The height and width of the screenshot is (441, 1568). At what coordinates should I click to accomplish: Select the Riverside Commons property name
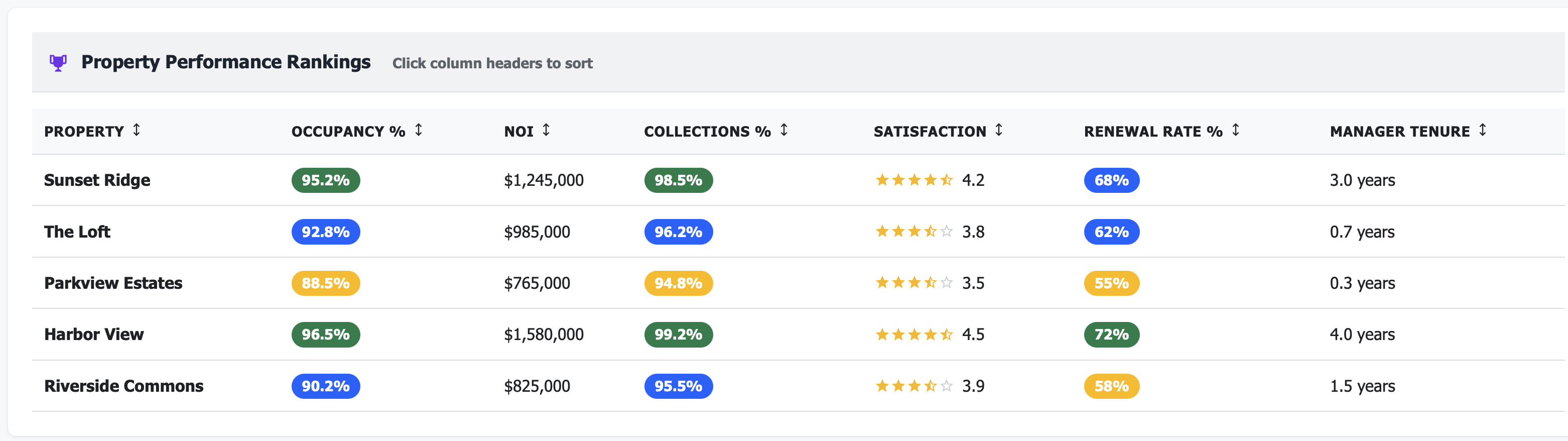point(124,386)
